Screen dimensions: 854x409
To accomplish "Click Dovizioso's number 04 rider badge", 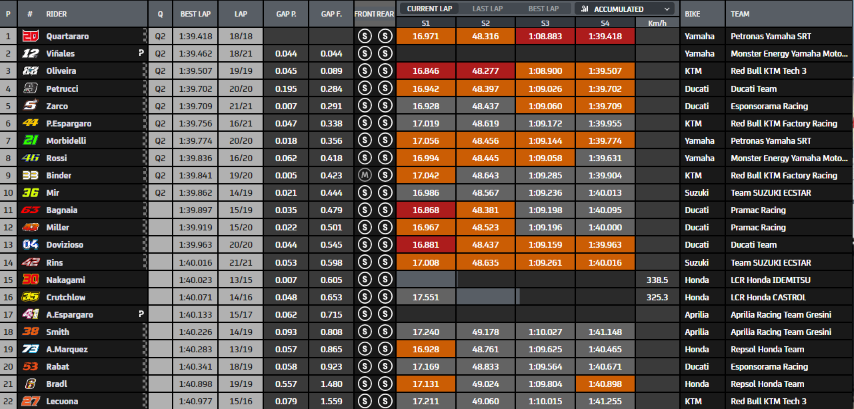I will tap(30, 245).
